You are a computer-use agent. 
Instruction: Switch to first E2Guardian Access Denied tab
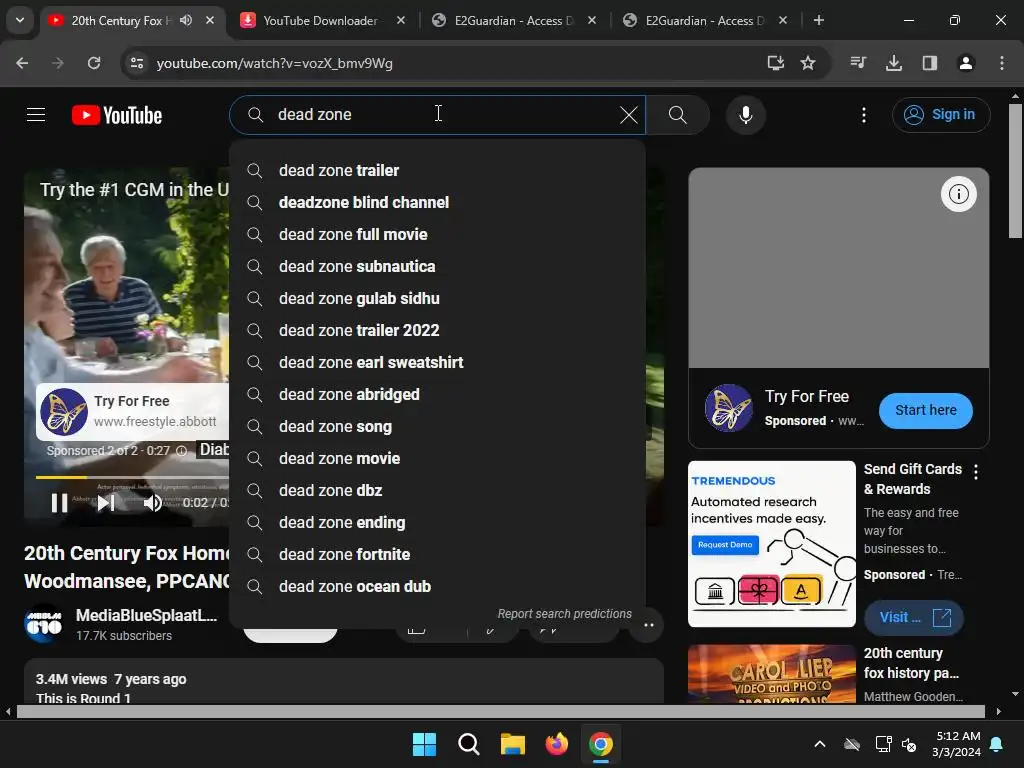[x=513, y=21]
